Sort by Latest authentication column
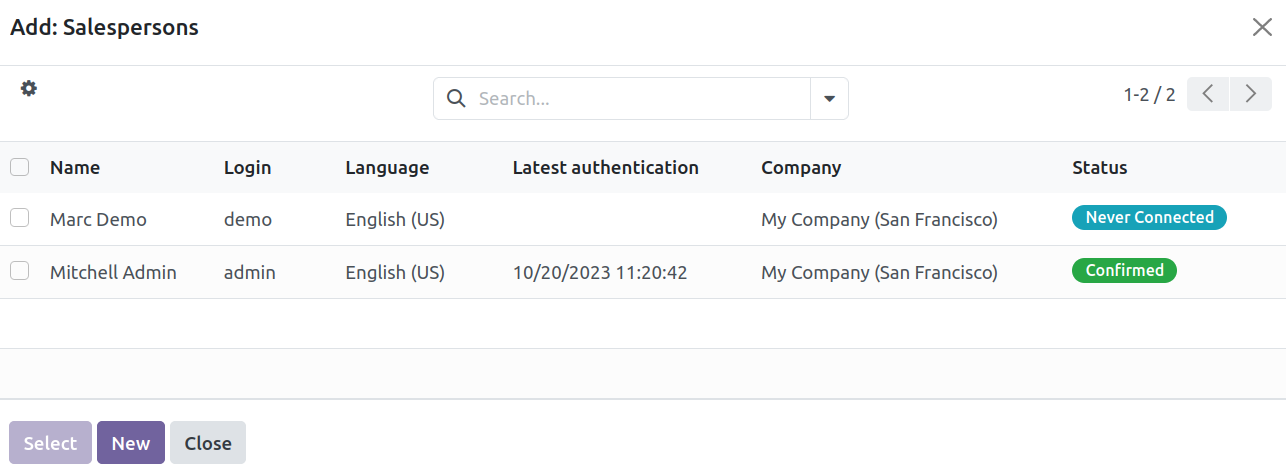Screen dimensions: 1286x473 [605, 168]
